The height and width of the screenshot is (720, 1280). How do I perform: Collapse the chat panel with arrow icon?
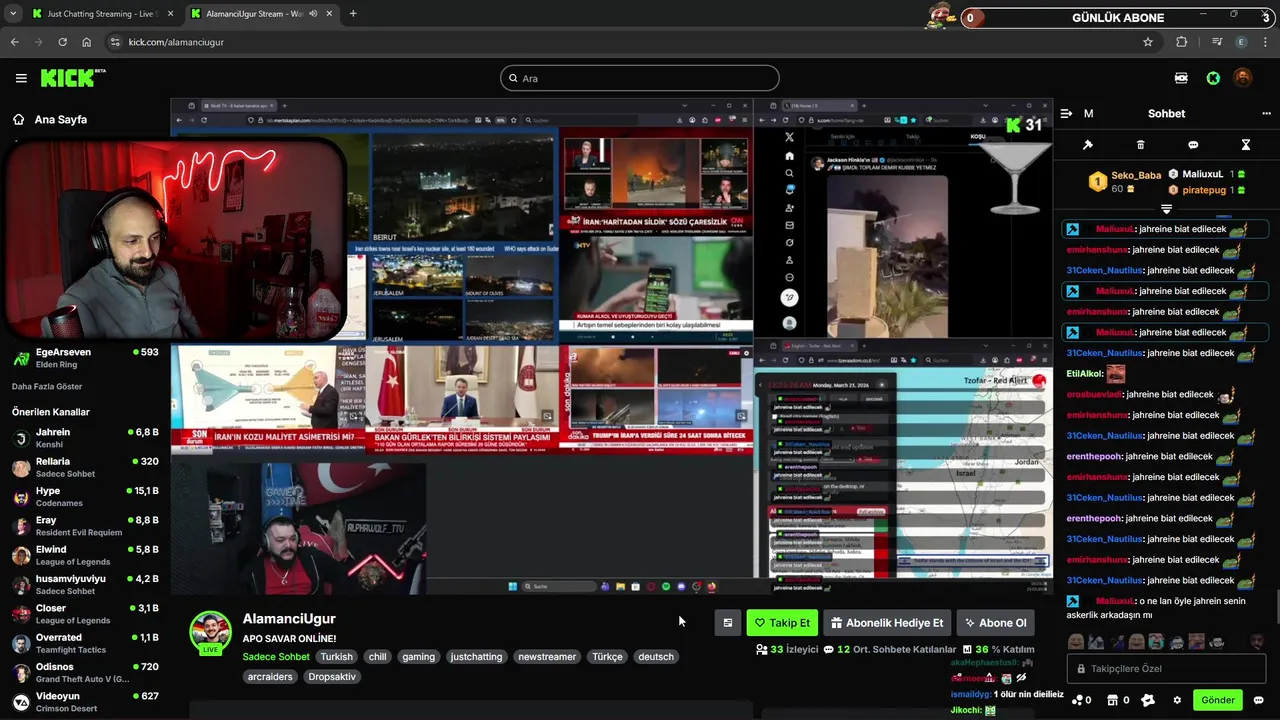(x=1067, y=114)
